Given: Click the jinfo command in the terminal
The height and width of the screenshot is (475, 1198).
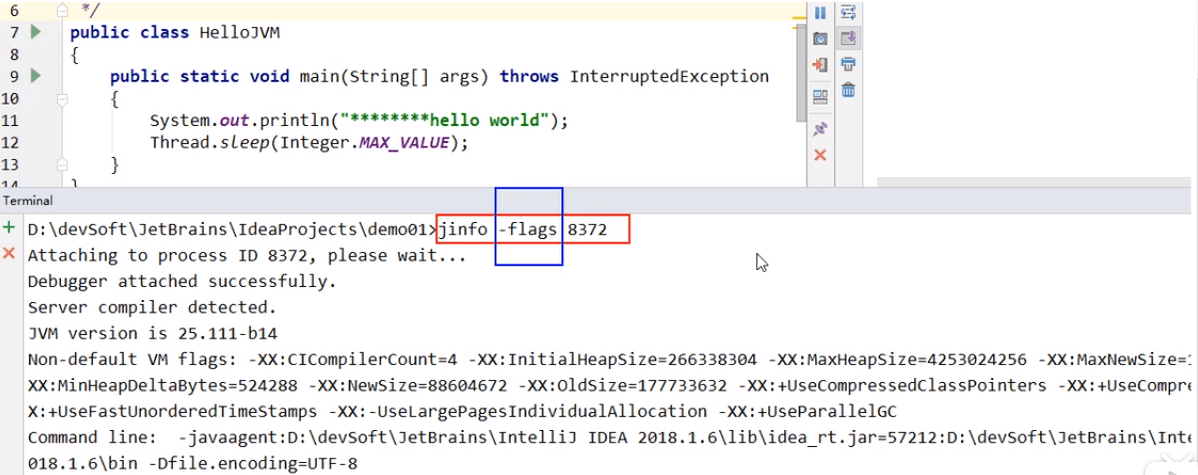Looking at the screenshot, I should click(x=465, y=230).
